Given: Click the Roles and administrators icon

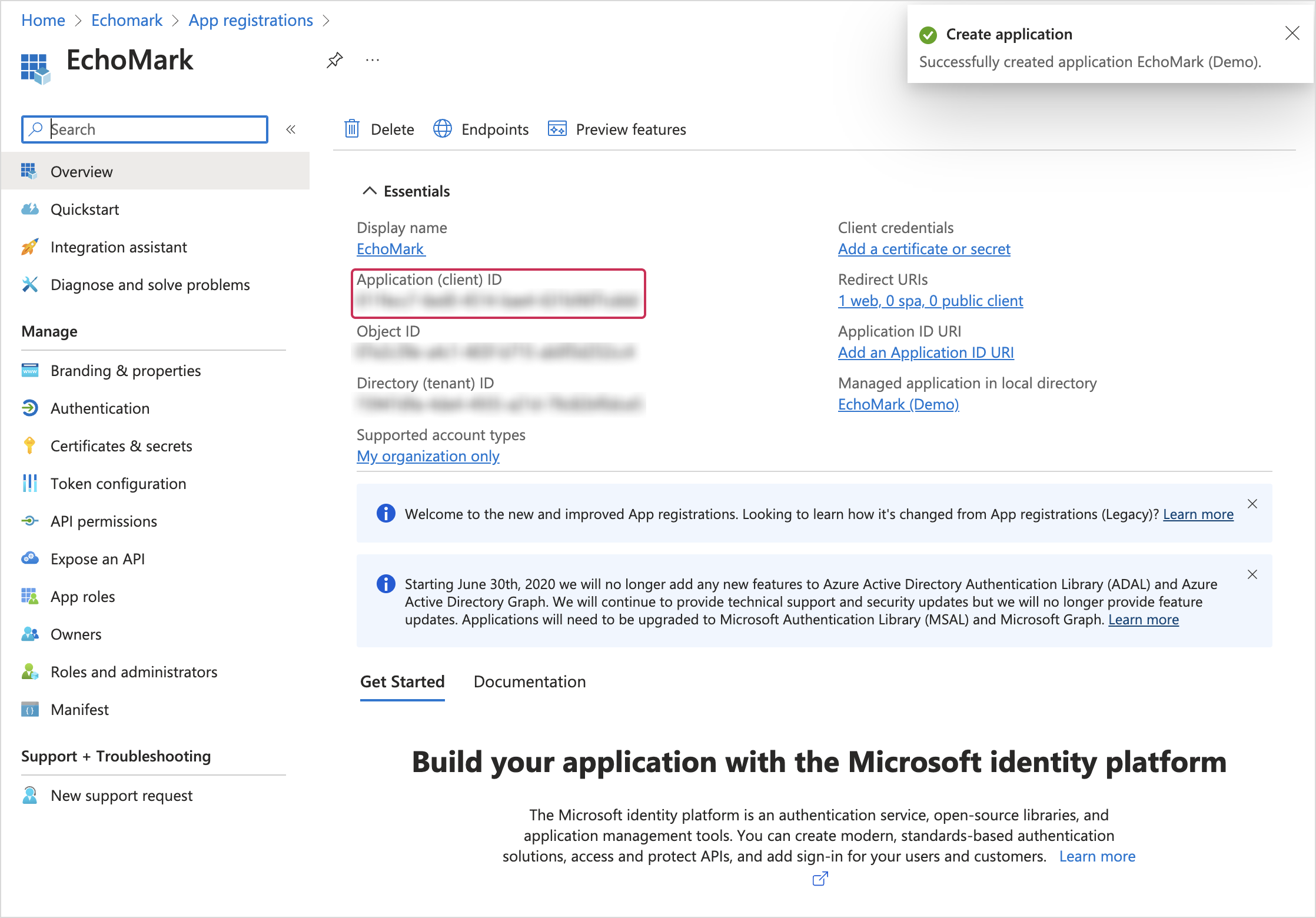Looking at the screenshot, I should click(x=29, y=671).
